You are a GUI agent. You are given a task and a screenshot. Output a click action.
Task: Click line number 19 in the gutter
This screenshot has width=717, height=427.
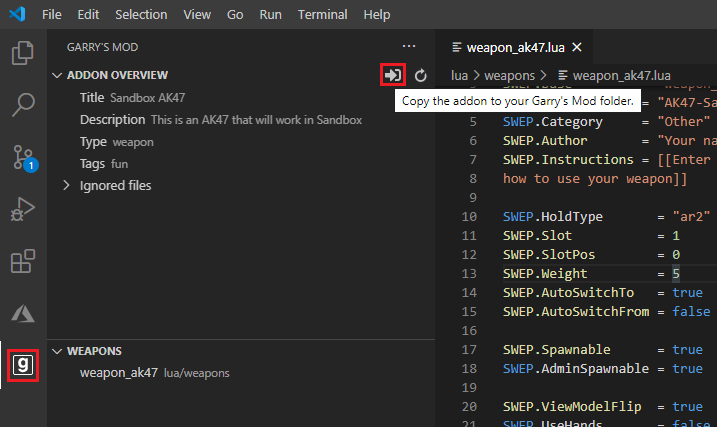pos(469,388)
